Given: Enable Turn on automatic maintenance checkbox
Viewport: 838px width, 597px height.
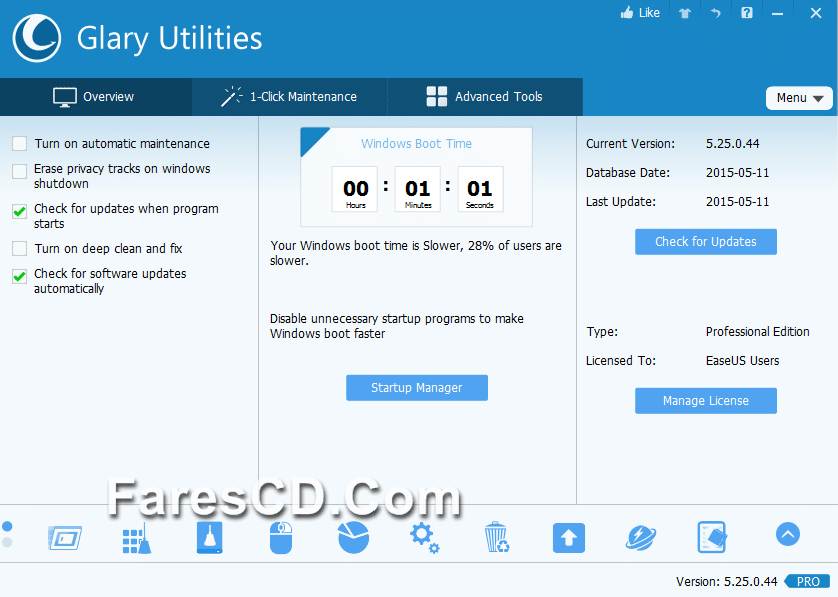Looking at the screenshot, I should pos(20,144).
